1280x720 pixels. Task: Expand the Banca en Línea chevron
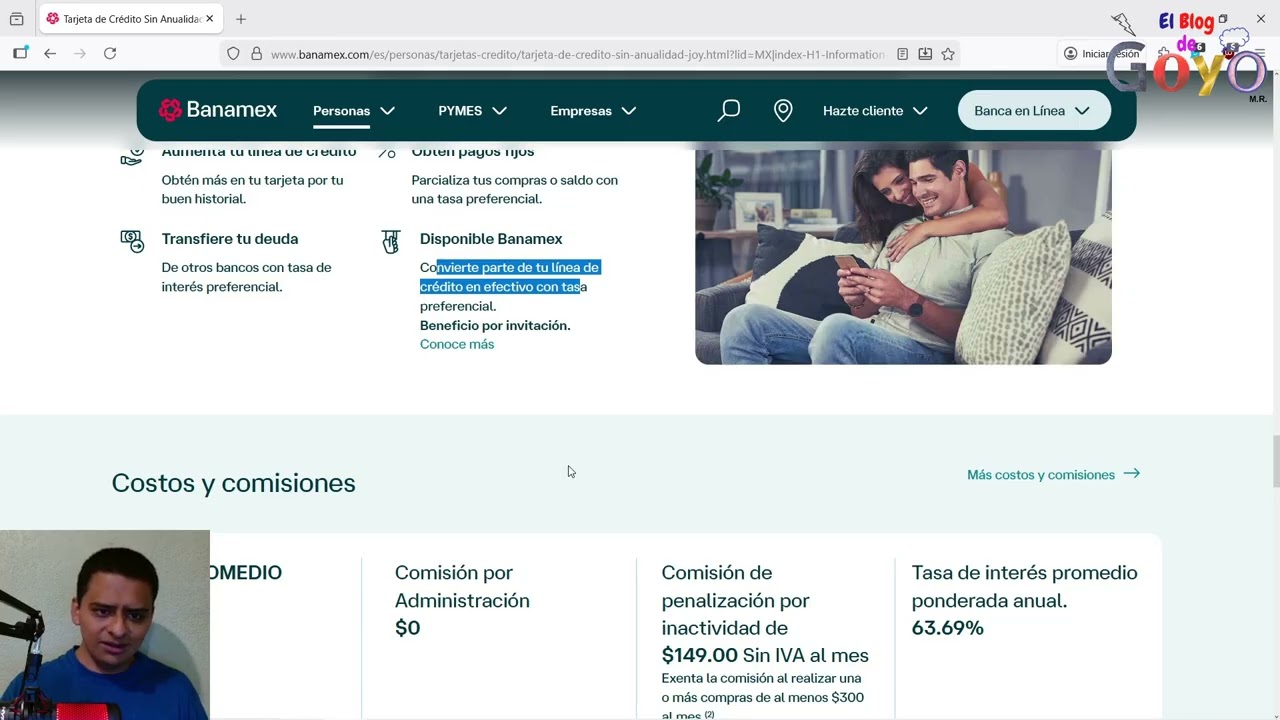[1082, 111]
